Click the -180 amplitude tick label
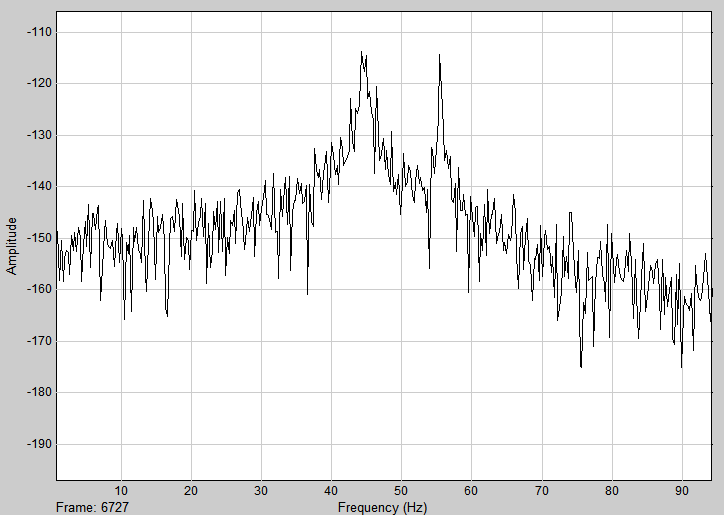Screen dimensions: 724x515 pyautogui.click(x=39, y=392)
